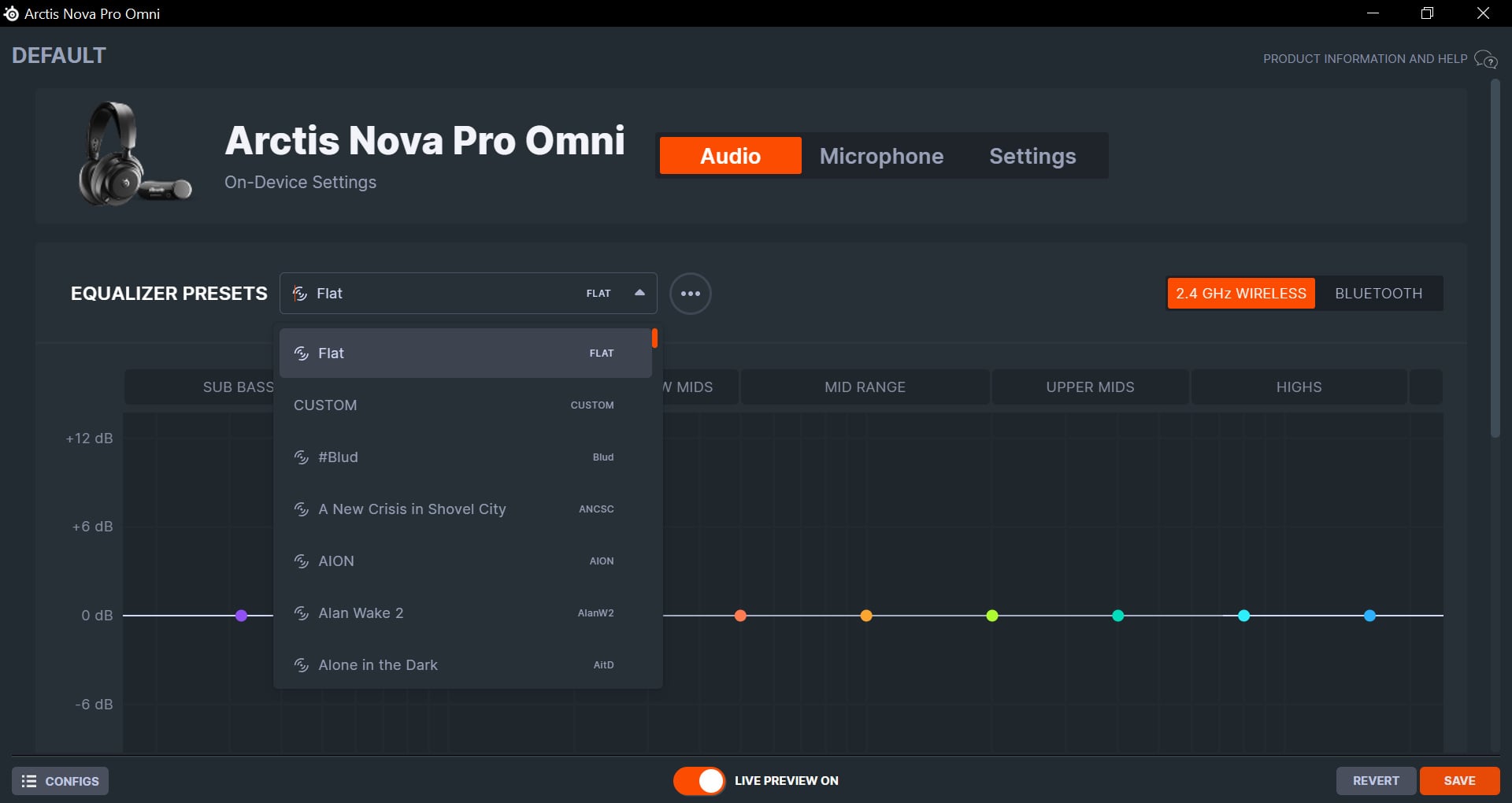Click the SAVE button
This screenshot has height=803, width=1512.
(x=1459, y=781)
